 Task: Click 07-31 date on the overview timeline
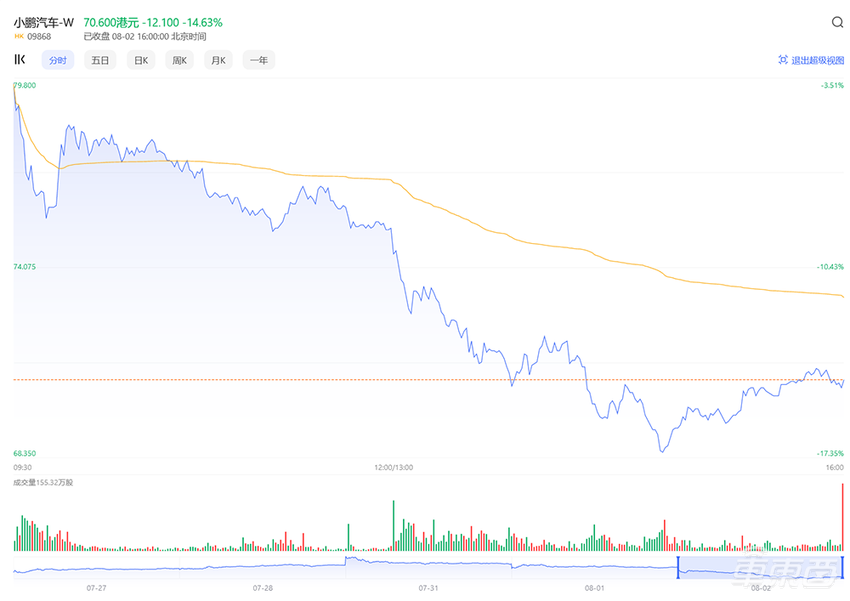(x=429, y=589)
